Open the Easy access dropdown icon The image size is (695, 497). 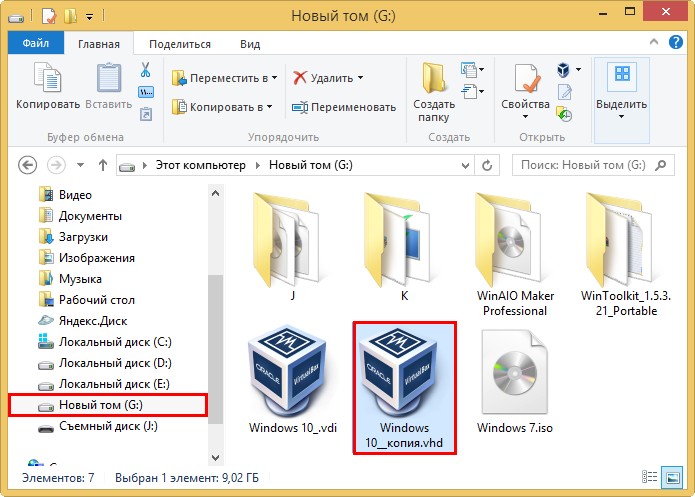pyautogui.click(x=472, y=92)
